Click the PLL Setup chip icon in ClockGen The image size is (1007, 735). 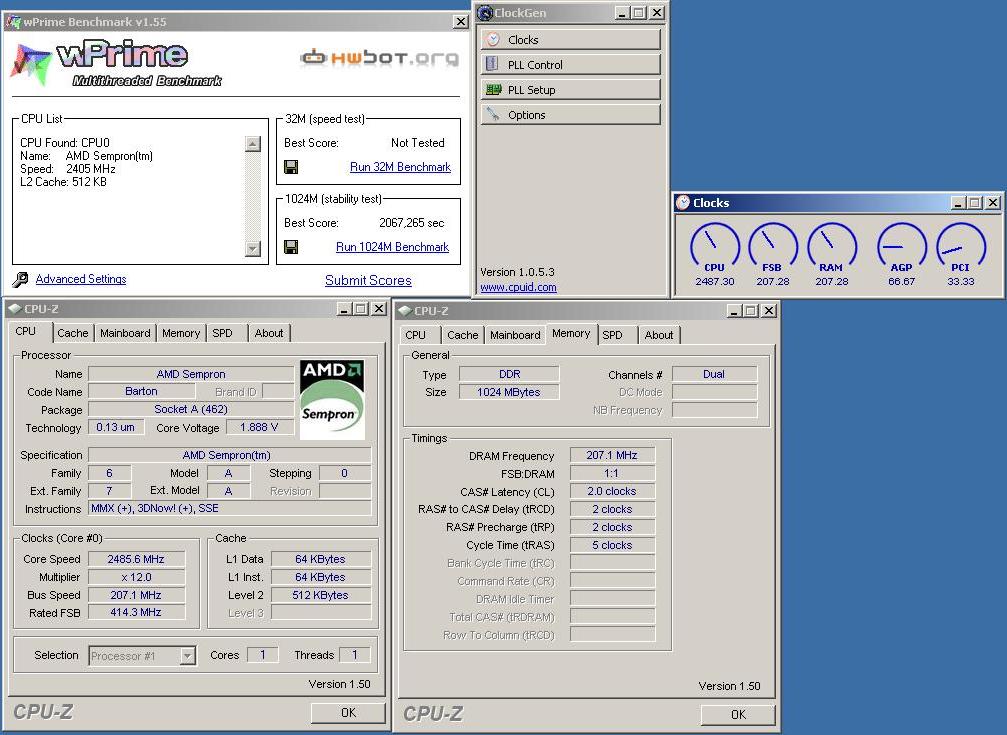tap(493, 89)
